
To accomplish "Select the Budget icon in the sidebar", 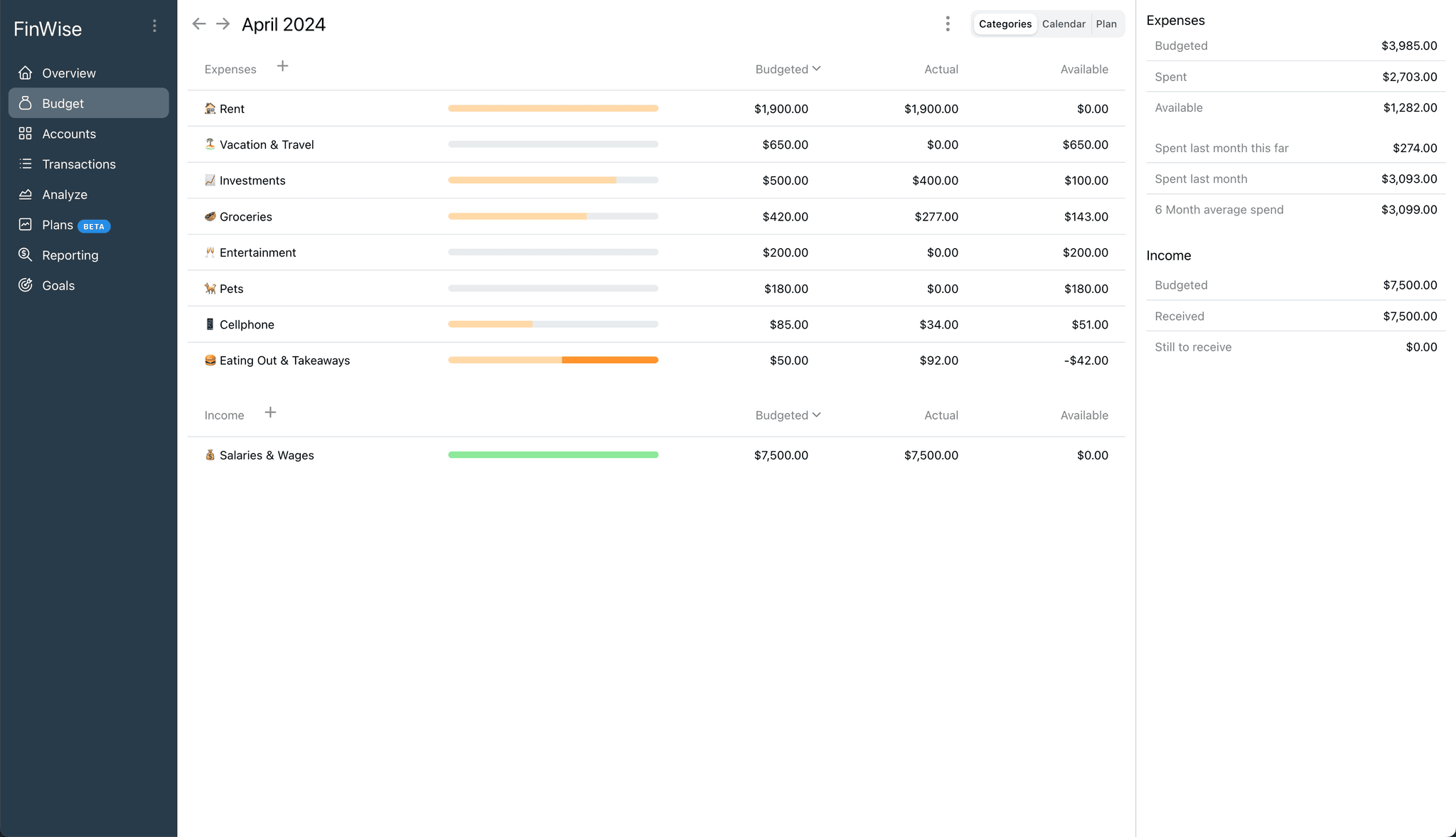I will pyautogui.click(x=25, y=103).
